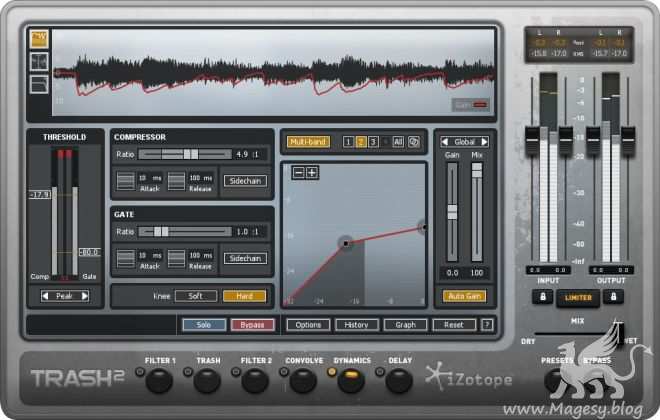The height and width of the screenshot is (420, 660).
Task: Open the Filter 1 module knob
Action: pyautogui.click(x=159, y=381)
